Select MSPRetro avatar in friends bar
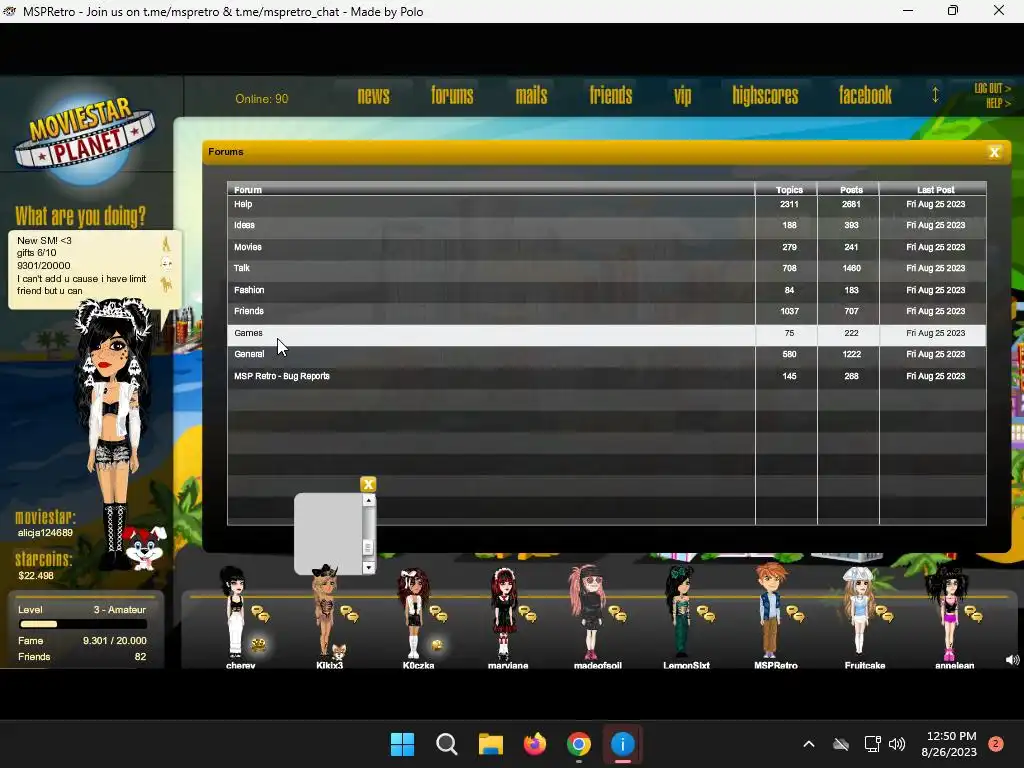The width and height of the screenshot is (1024, 768). [x=771, y=610]
